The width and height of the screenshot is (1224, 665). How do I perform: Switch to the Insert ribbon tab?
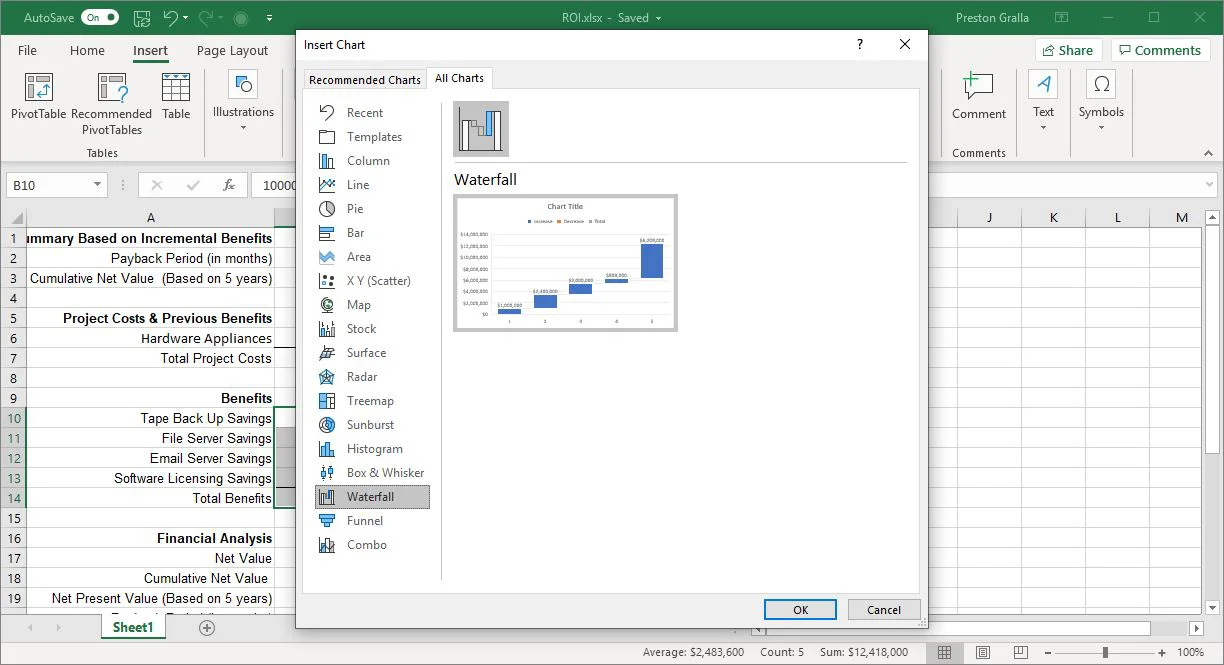[x=151, y=50]
